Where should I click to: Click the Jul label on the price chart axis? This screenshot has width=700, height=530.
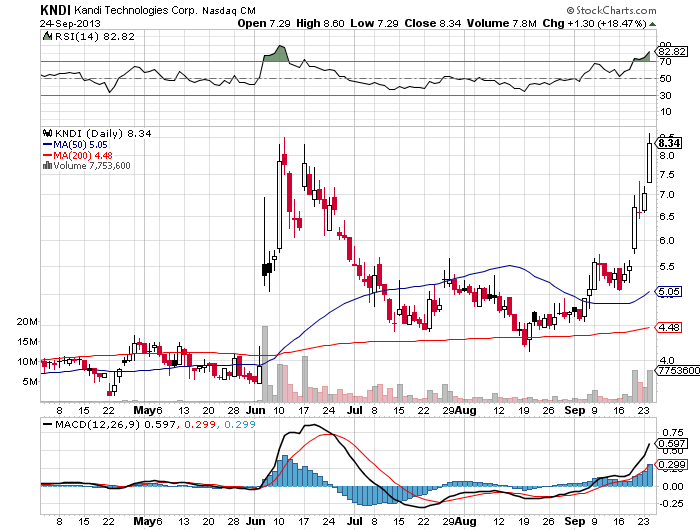point(354,410)
